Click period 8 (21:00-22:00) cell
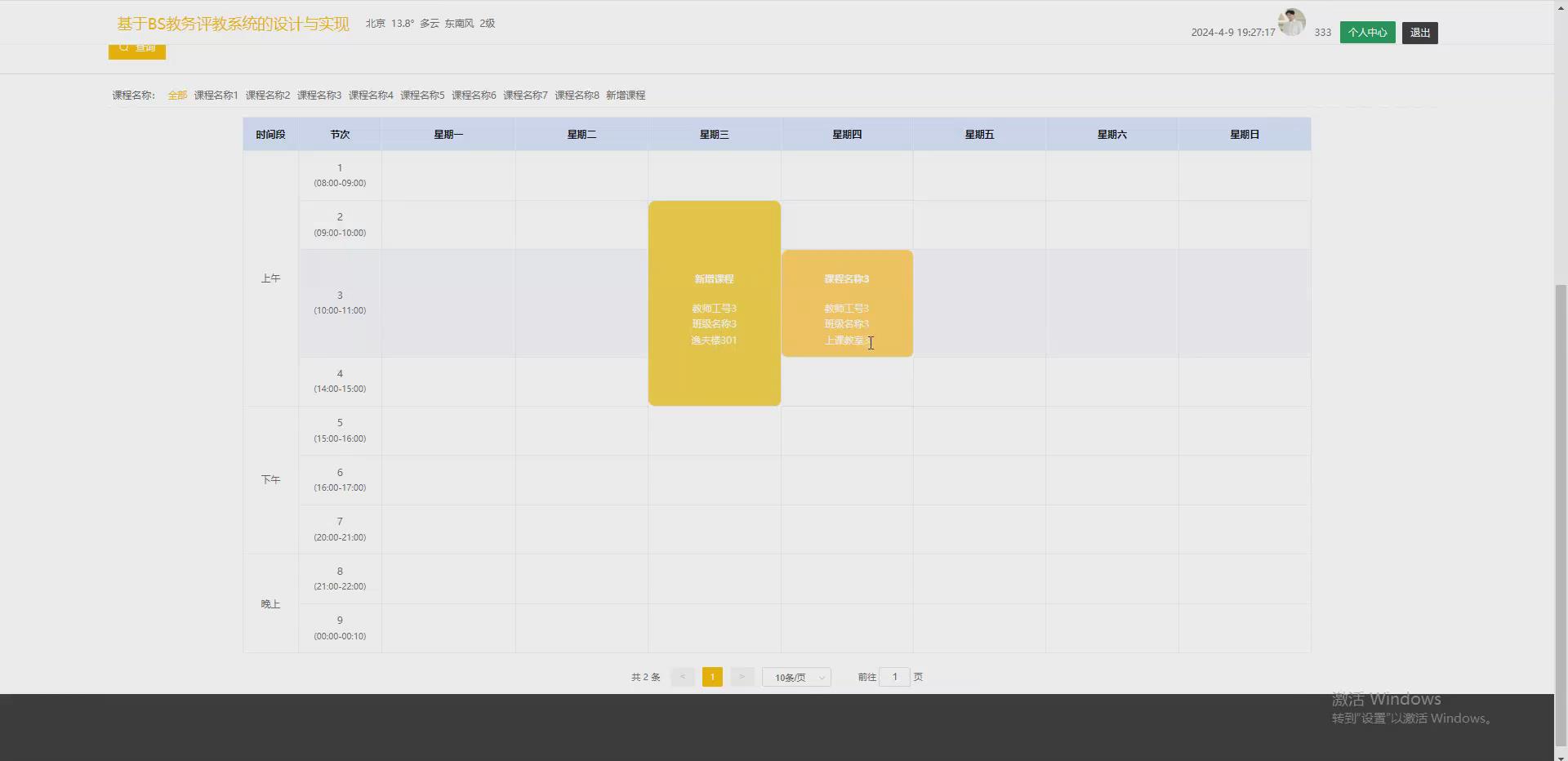Image resolution: width=1568 pixels, height=761 pixels. pyautogui.click(x=340, y=579)
